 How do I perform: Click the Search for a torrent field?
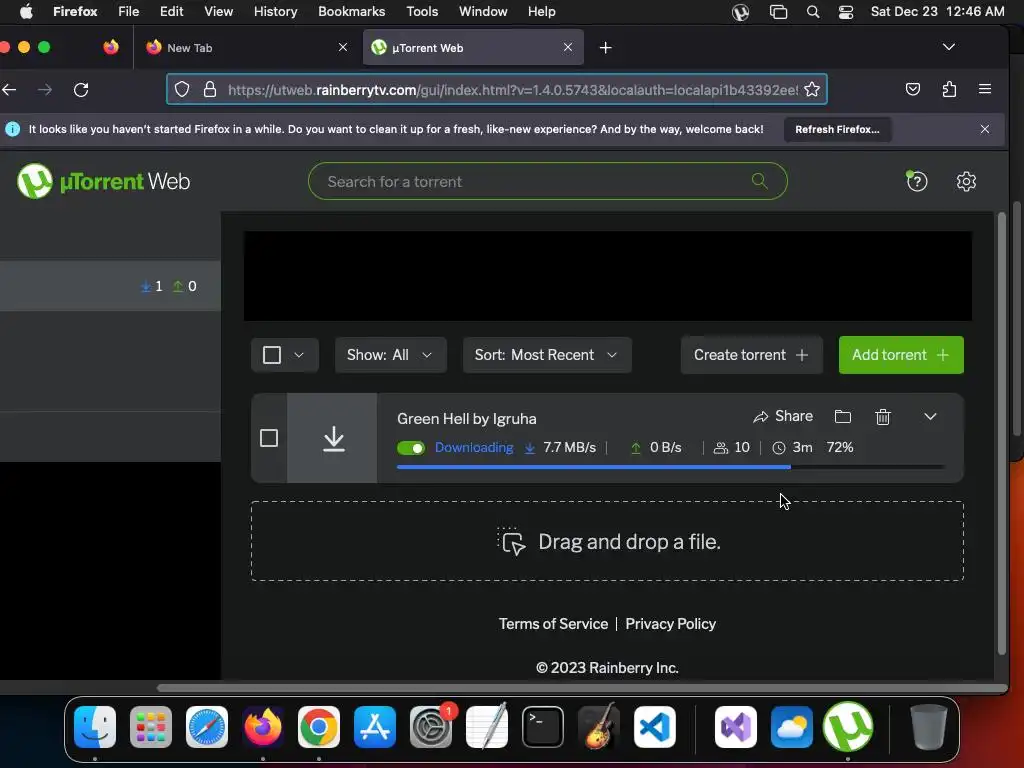547,181
